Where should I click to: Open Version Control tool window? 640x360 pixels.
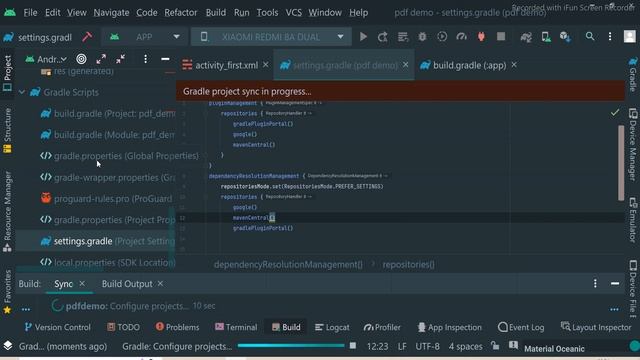tap(58, 327)
